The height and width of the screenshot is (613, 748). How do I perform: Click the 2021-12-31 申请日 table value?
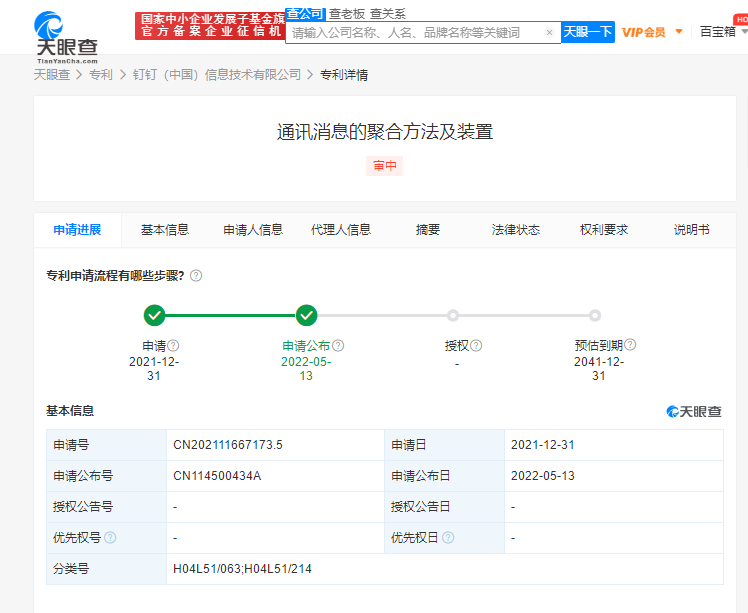pyautogui.click(x=543, y=445)
